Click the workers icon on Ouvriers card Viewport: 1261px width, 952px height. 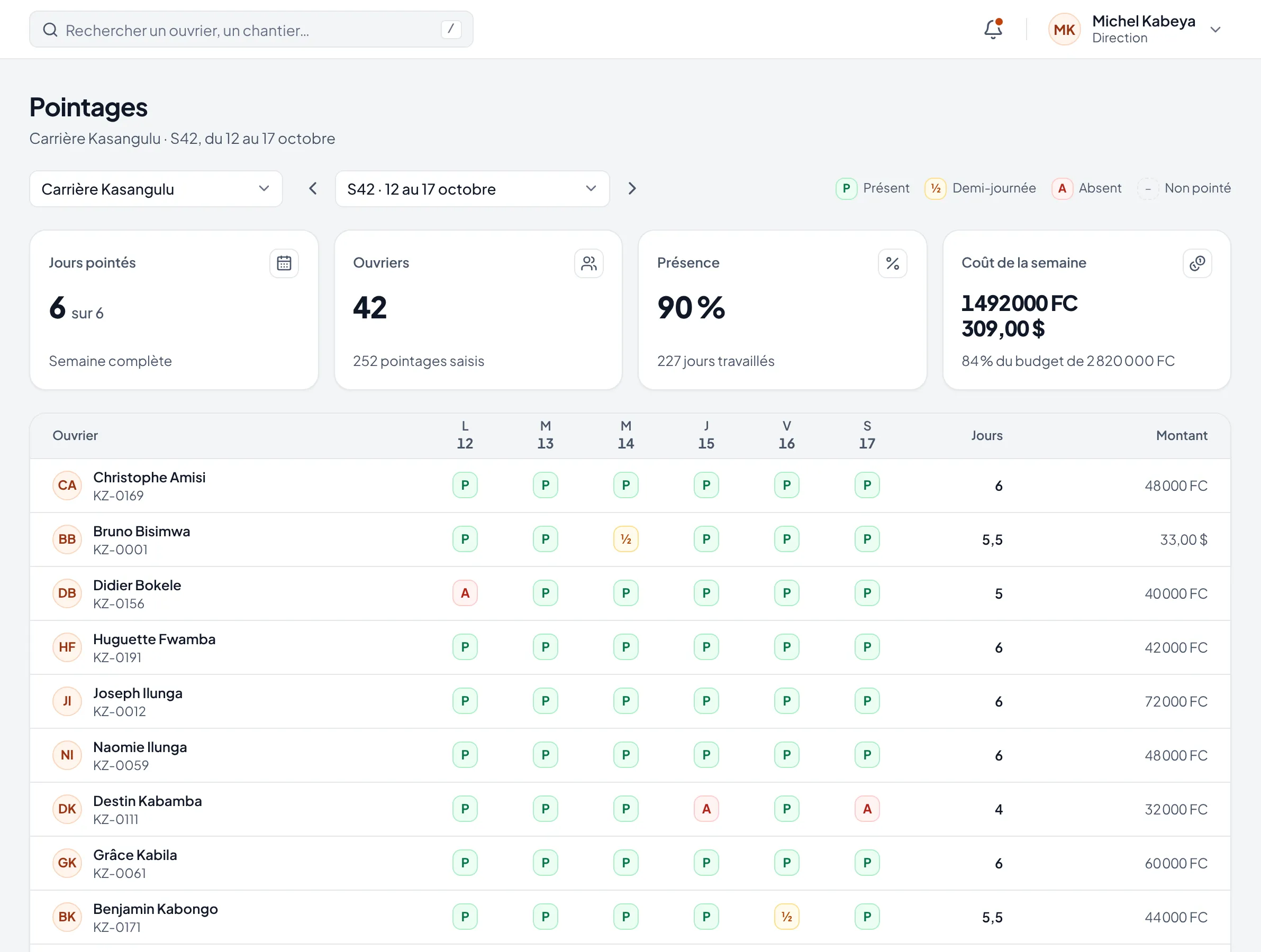(x=588, y=263)
